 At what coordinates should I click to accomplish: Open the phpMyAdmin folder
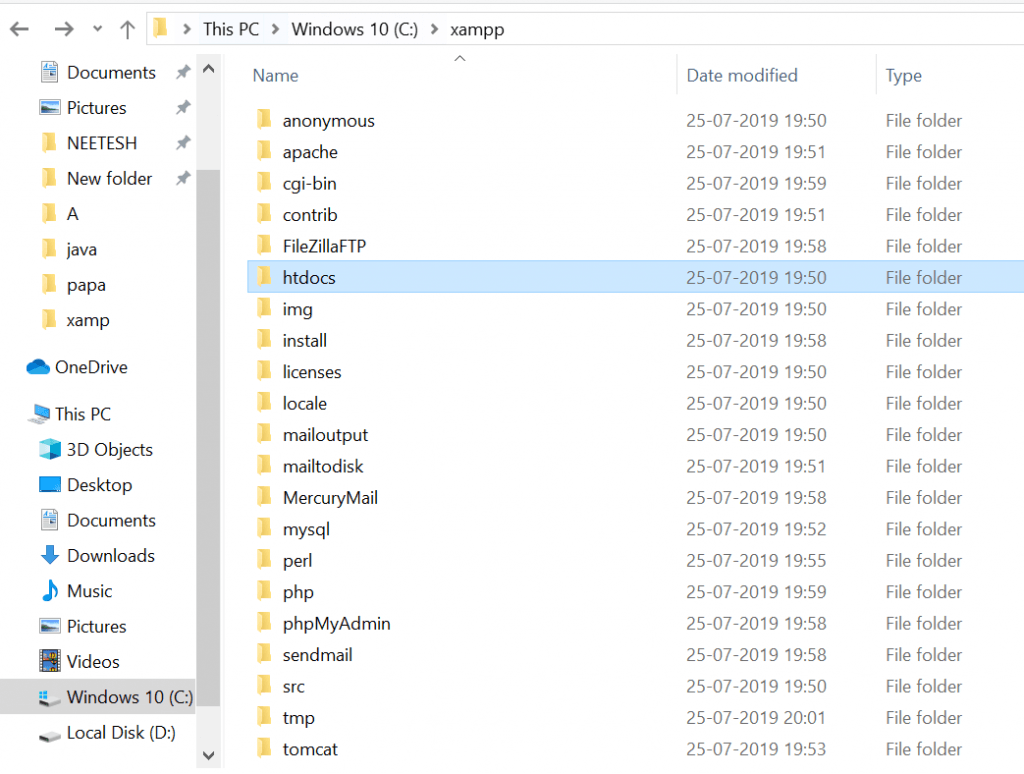[x=339, y=623]
